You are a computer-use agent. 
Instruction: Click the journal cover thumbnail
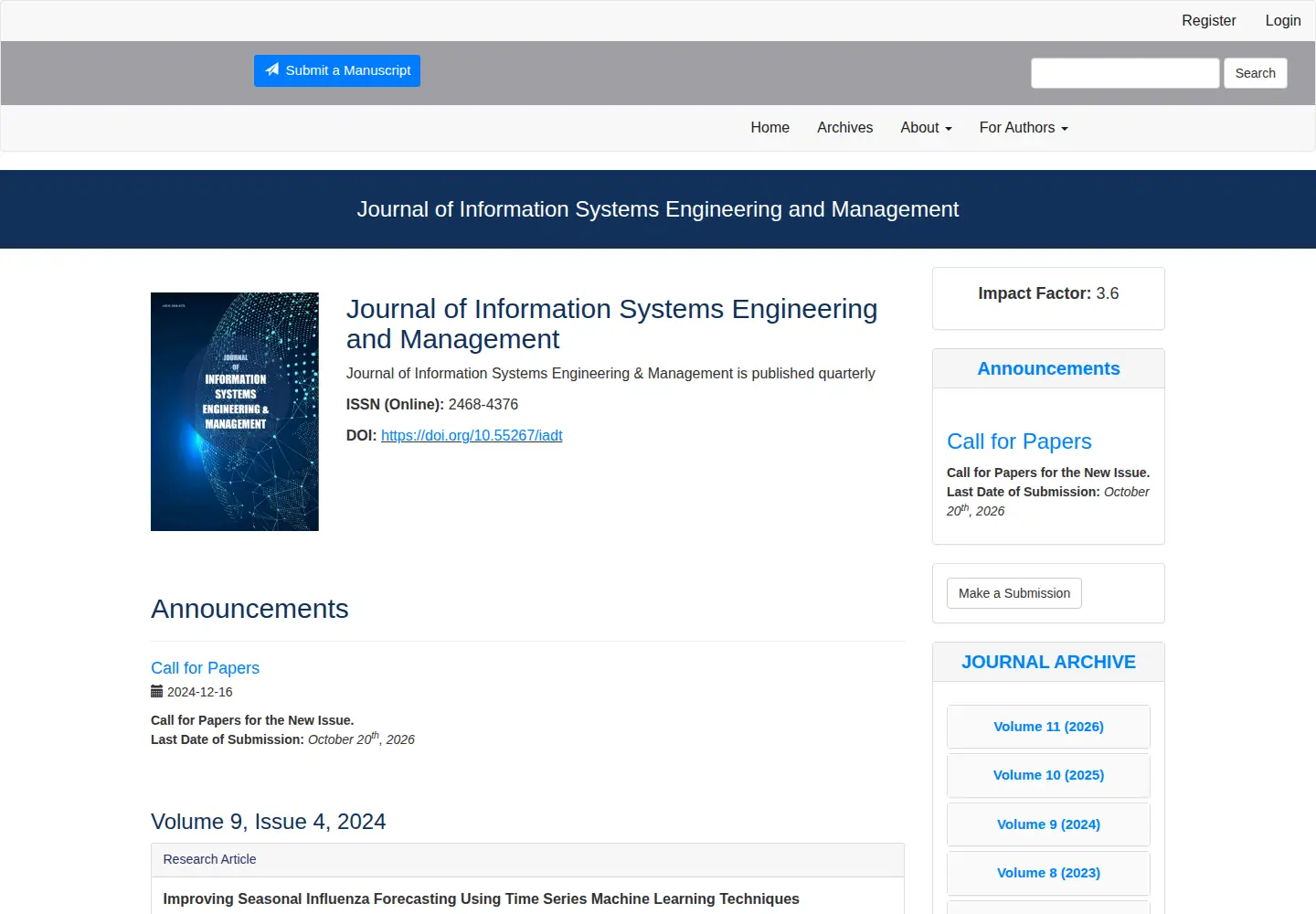pos(235,411)
